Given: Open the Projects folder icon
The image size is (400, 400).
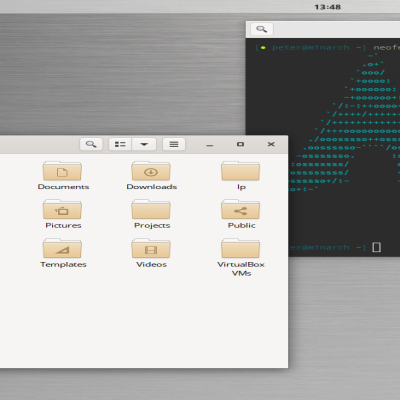Looking at the screenshot, I should (x=151, y=210).
